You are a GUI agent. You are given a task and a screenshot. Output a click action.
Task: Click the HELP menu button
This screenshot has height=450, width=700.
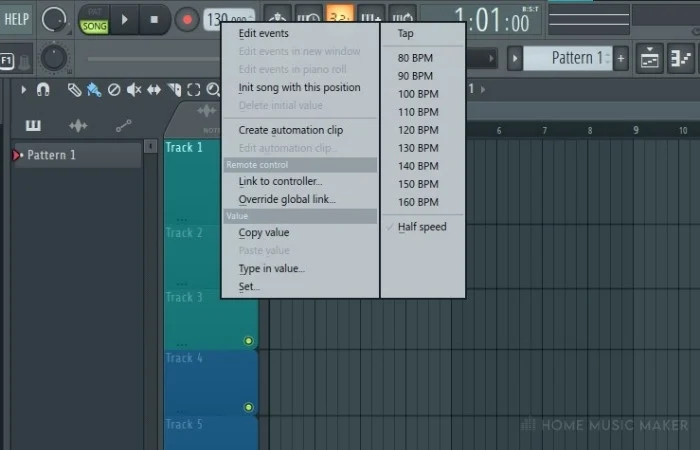point(16,19)
